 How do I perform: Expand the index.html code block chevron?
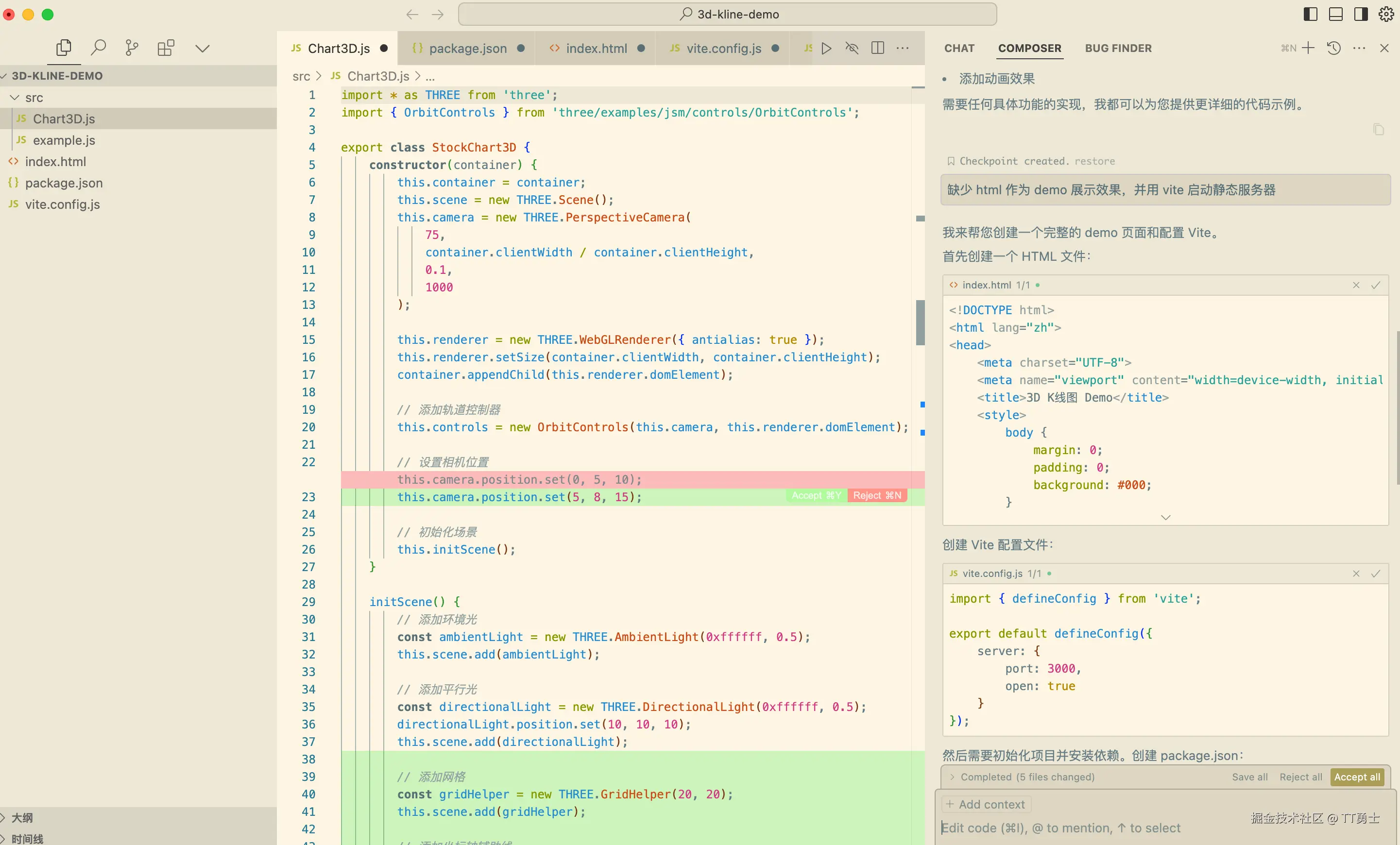1165,517
